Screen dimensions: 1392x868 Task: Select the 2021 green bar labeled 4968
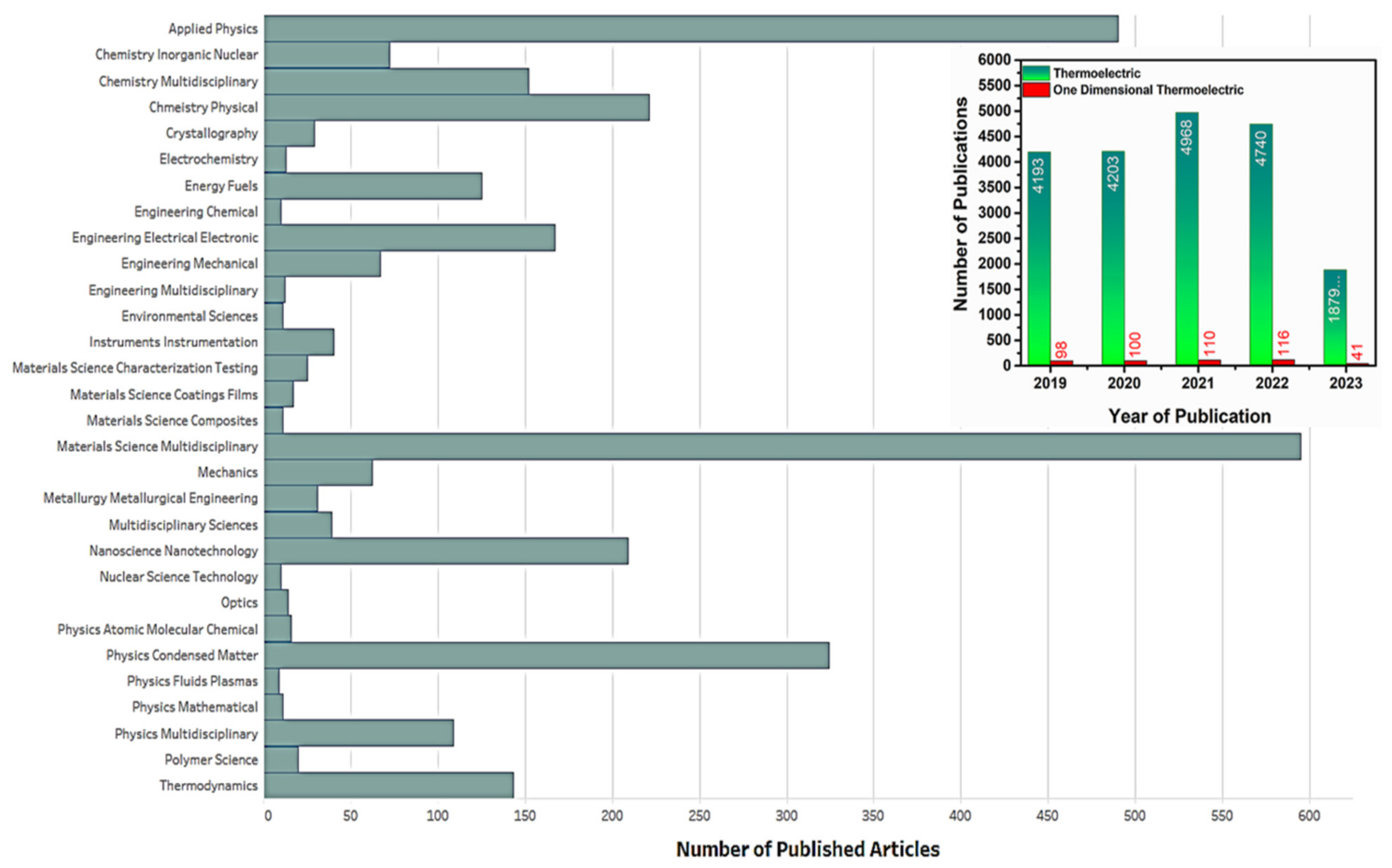pyautogui.click(x=1187, y=238)
